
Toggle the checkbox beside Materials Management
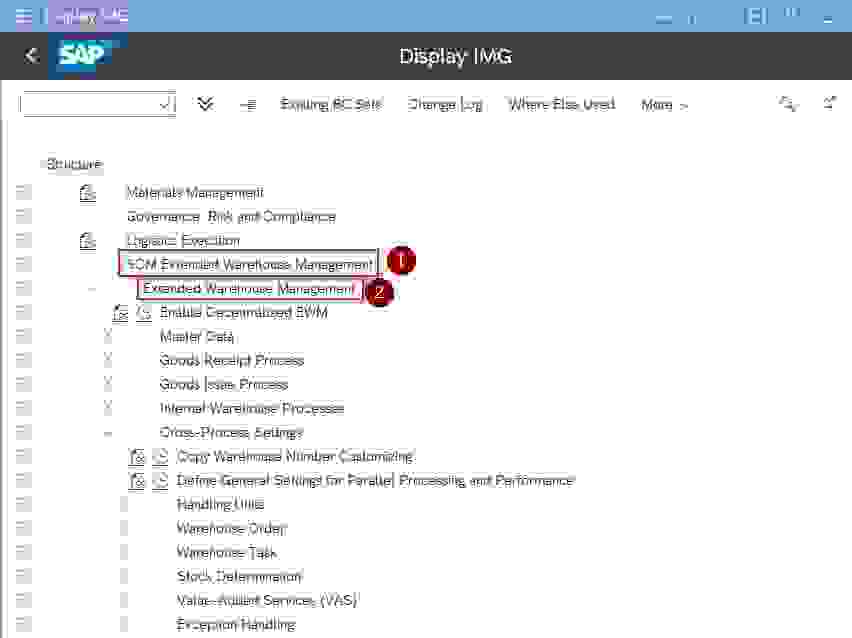pyautogui.click(x=22, y=192)
